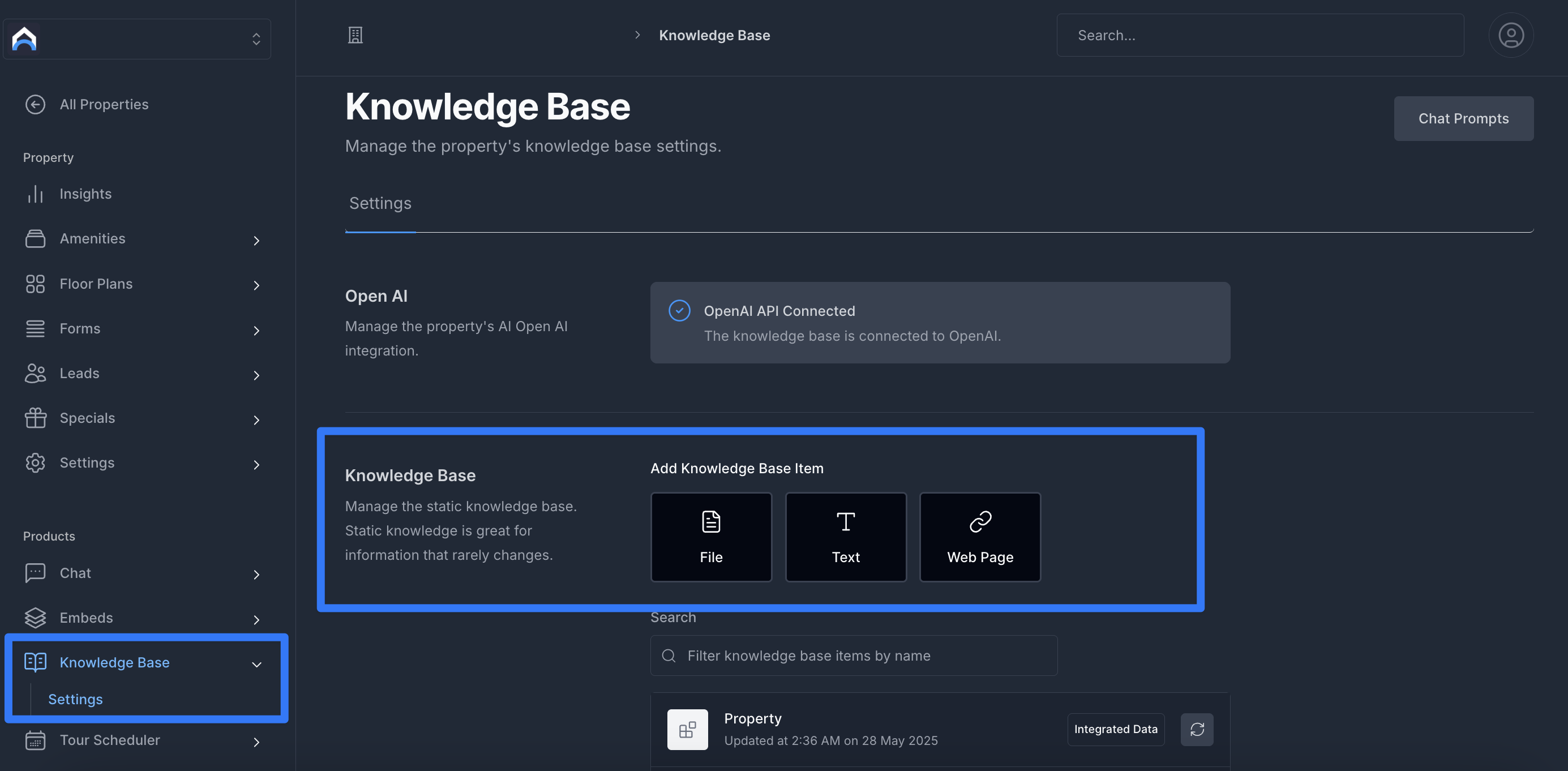
Task: Expand the Amenities chevron
Action: point(256,241)
